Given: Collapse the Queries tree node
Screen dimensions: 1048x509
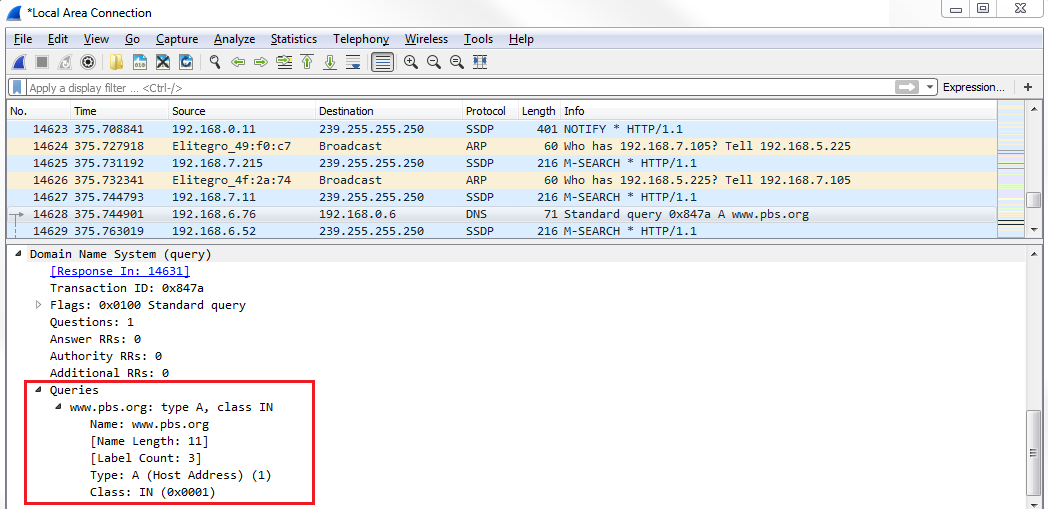Looking at the screenshot, I should click(x=38, y=390).
